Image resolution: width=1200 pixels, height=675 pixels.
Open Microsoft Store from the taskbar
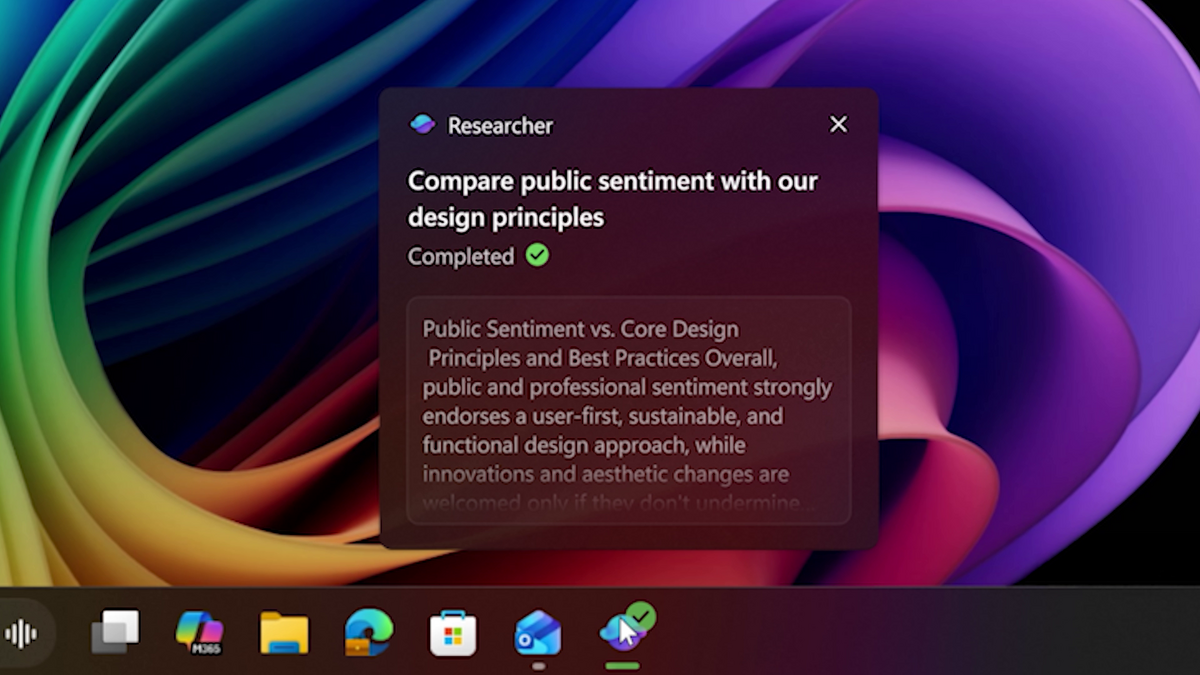453,633
